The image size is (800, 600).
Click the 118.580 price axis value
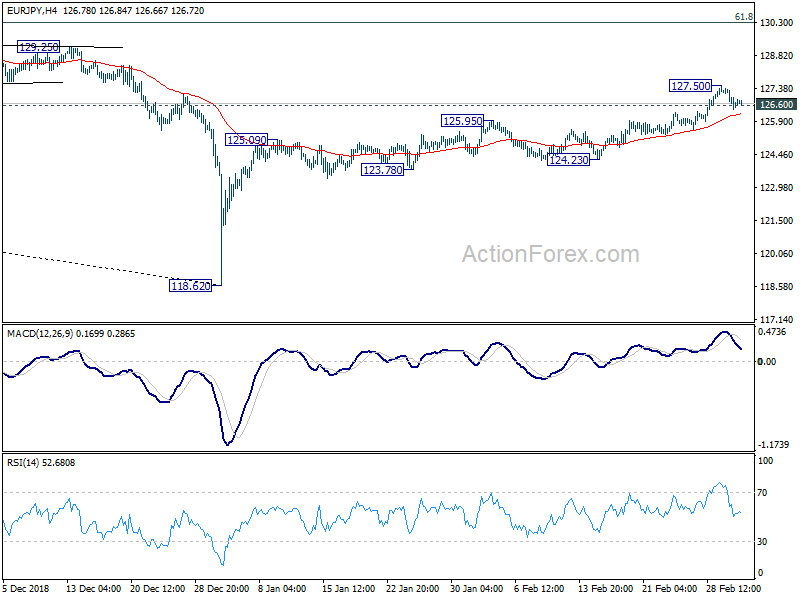click(777, 287)
